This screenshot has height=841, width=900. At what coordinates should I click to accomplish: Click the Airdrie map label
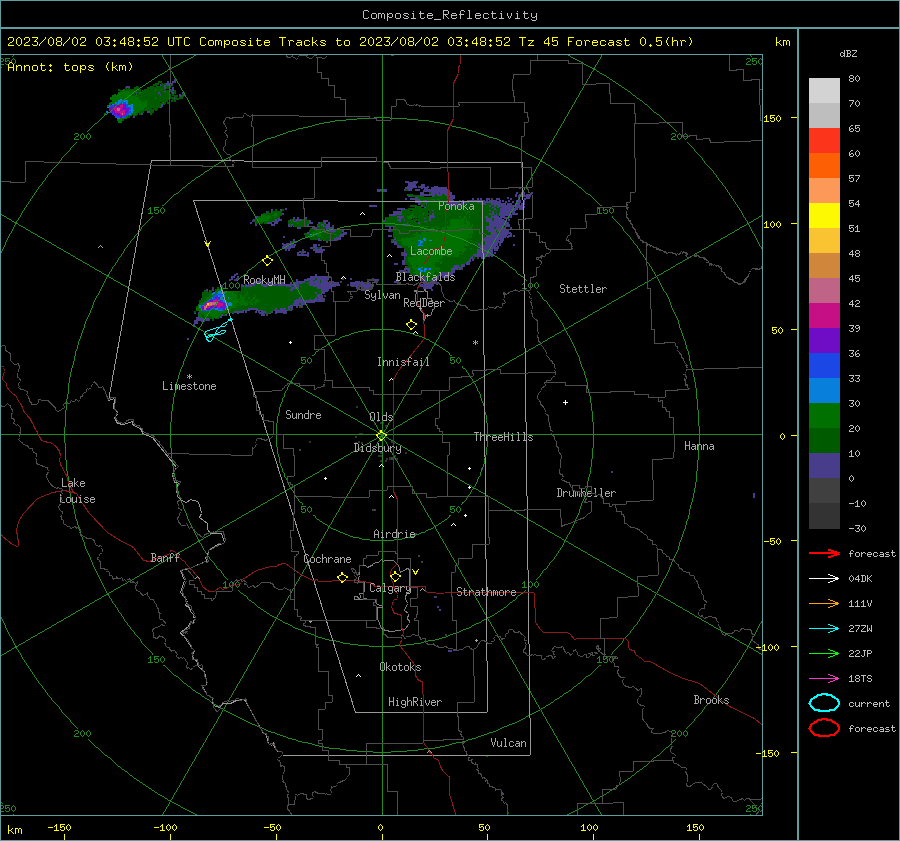394,534
